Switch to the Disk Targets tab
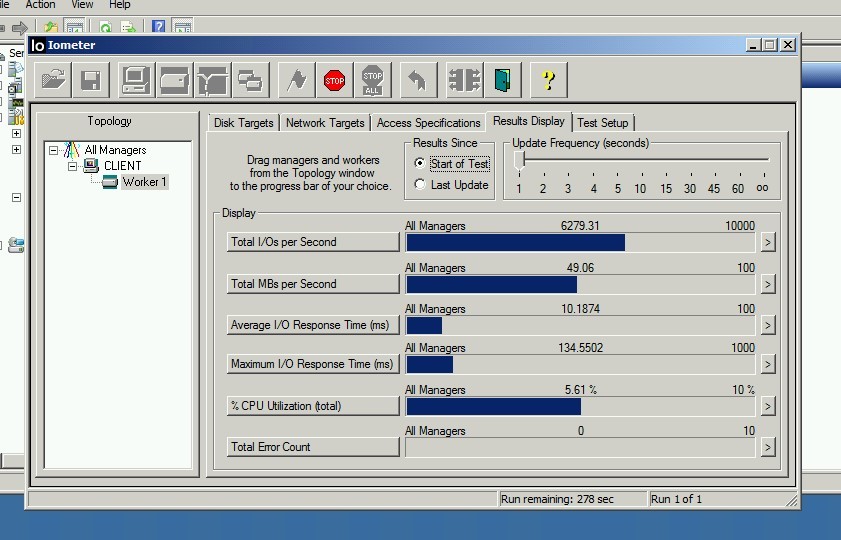Screen dimensions: 841x540 coord(243,123)
